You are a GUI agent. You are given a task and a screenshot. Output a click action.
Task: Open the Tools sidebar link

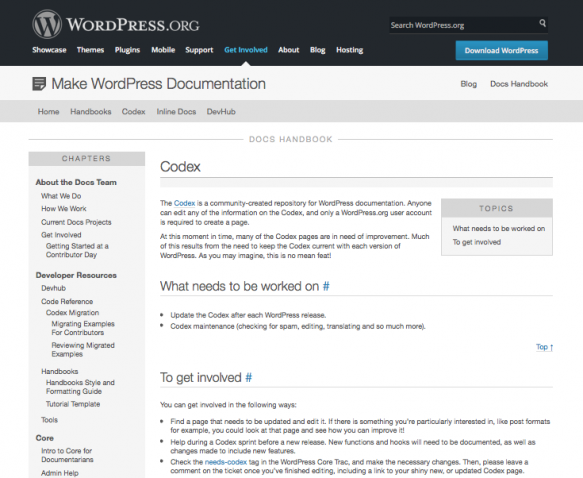coord(49,420)
